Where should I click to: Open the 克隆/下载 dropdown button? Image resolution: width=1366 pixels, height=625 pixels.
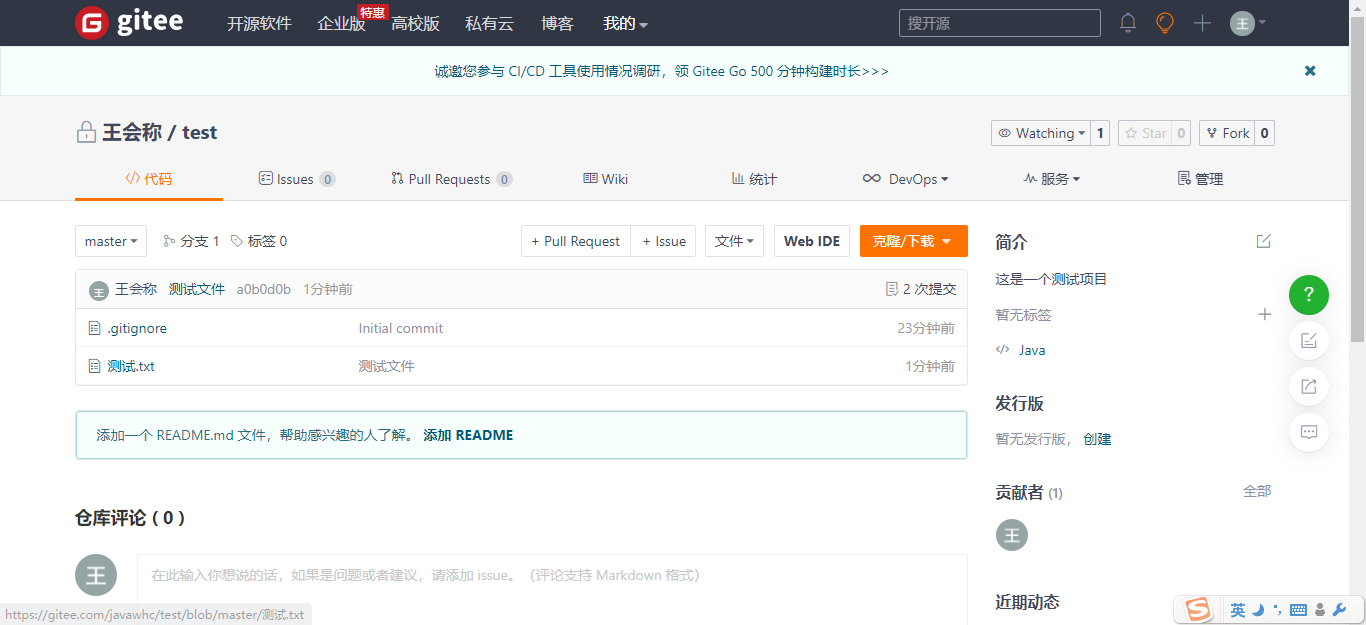click(914, 241)
